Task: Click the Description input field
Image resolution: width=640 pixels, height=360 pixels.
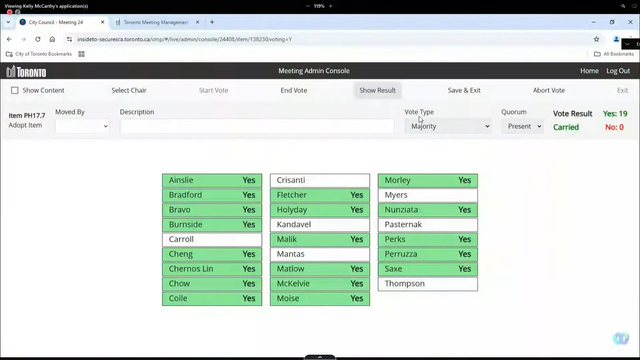Action: coord(257,126)
